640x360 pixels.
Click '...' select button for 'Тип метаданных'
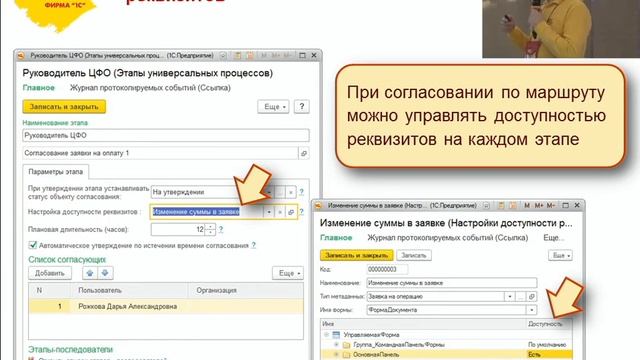[x=520, y=296]
